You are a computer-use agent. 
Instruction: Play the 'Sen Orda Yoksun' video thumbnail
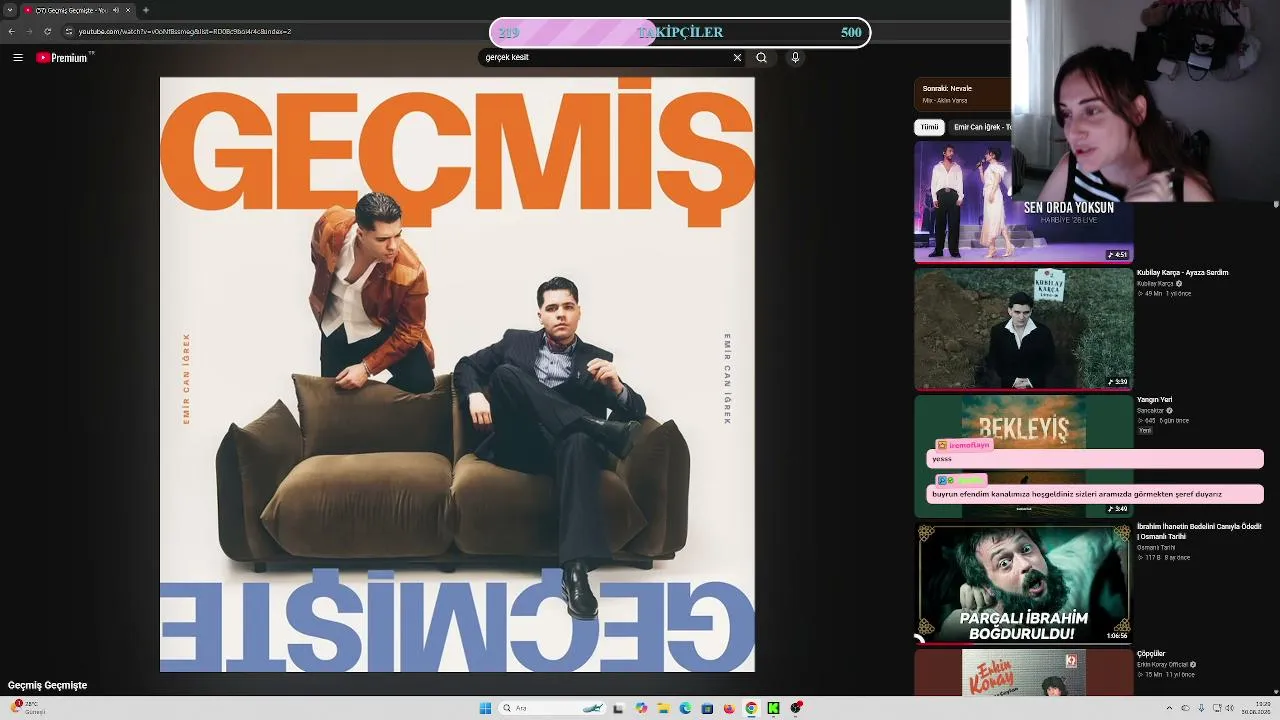1023,201
